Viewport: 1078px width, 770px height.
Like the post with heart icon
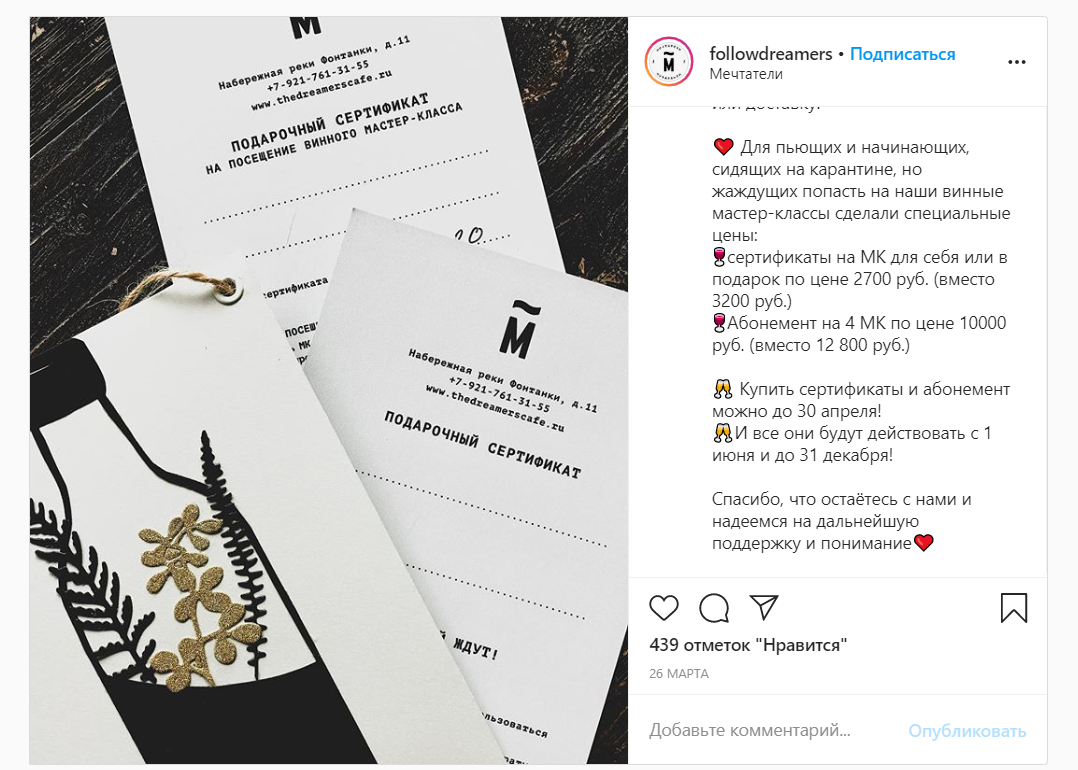(x=663, y=608)
